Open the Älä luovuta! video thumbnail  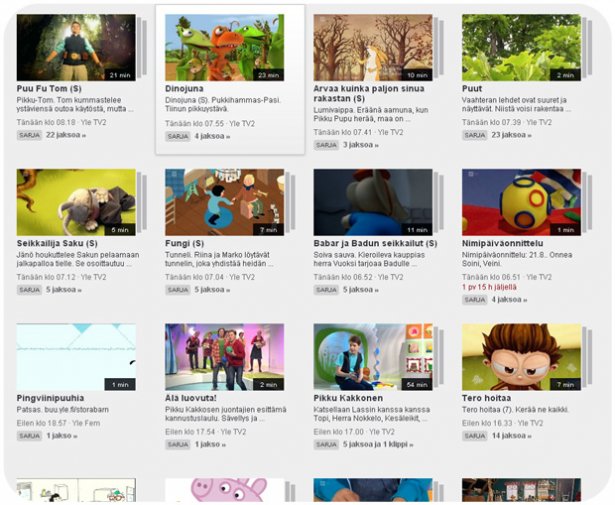[224, 357]
